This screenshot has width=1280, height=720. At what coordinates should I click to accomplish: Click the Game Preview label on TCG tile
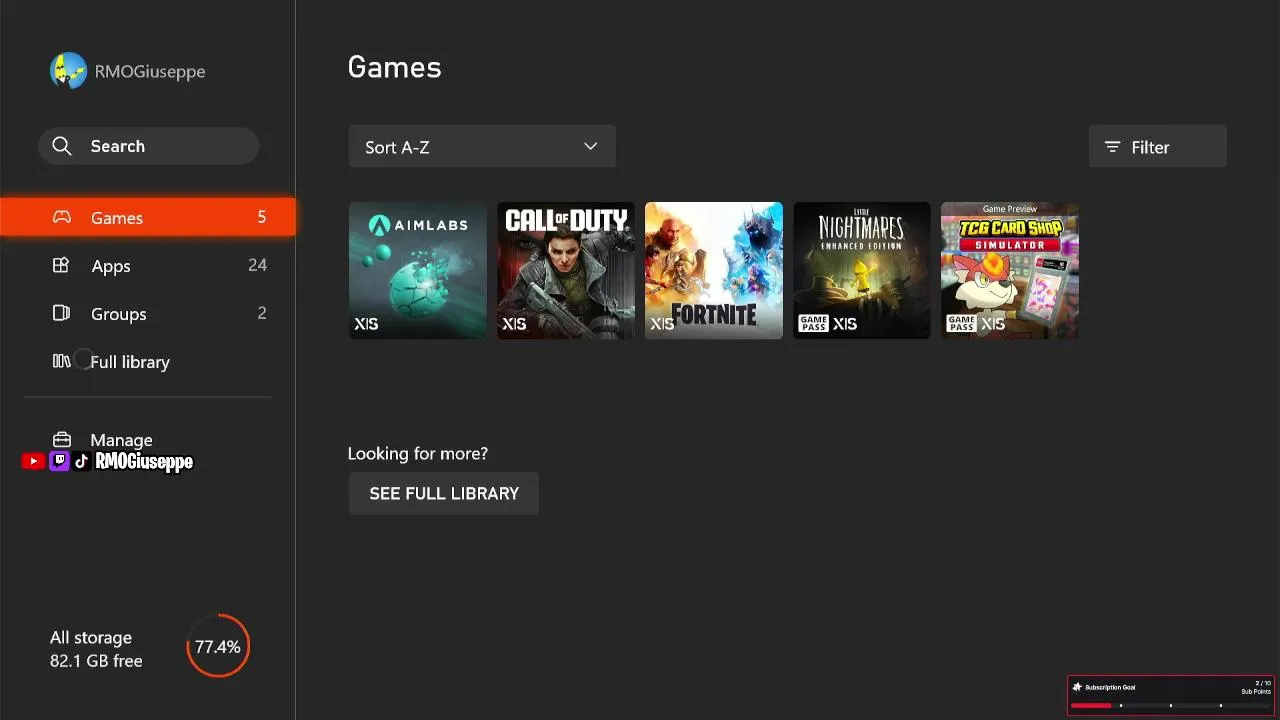point(1010,208)
